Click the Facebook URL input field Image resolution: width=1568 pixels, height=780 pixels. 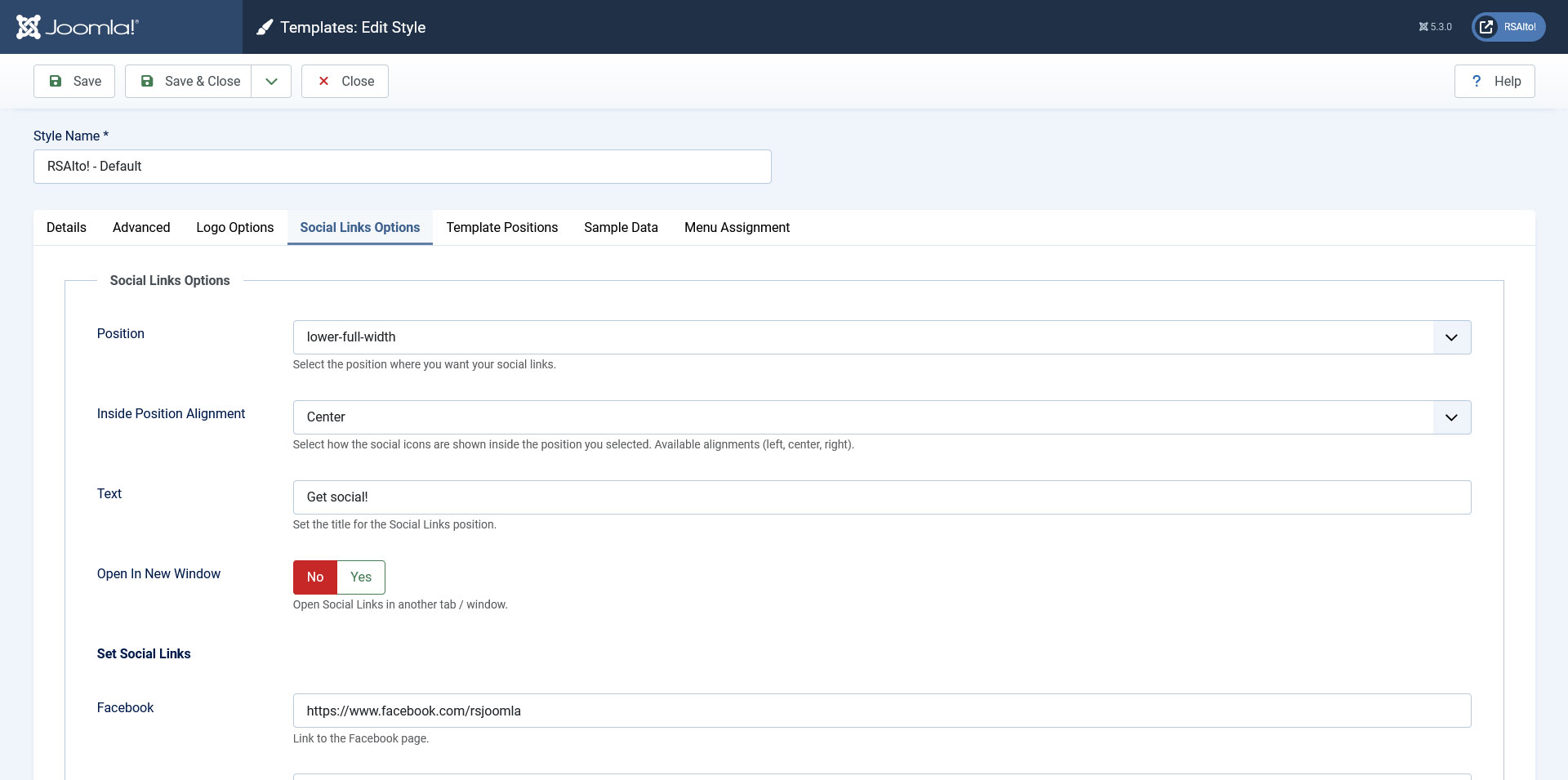tap(882, 711)
